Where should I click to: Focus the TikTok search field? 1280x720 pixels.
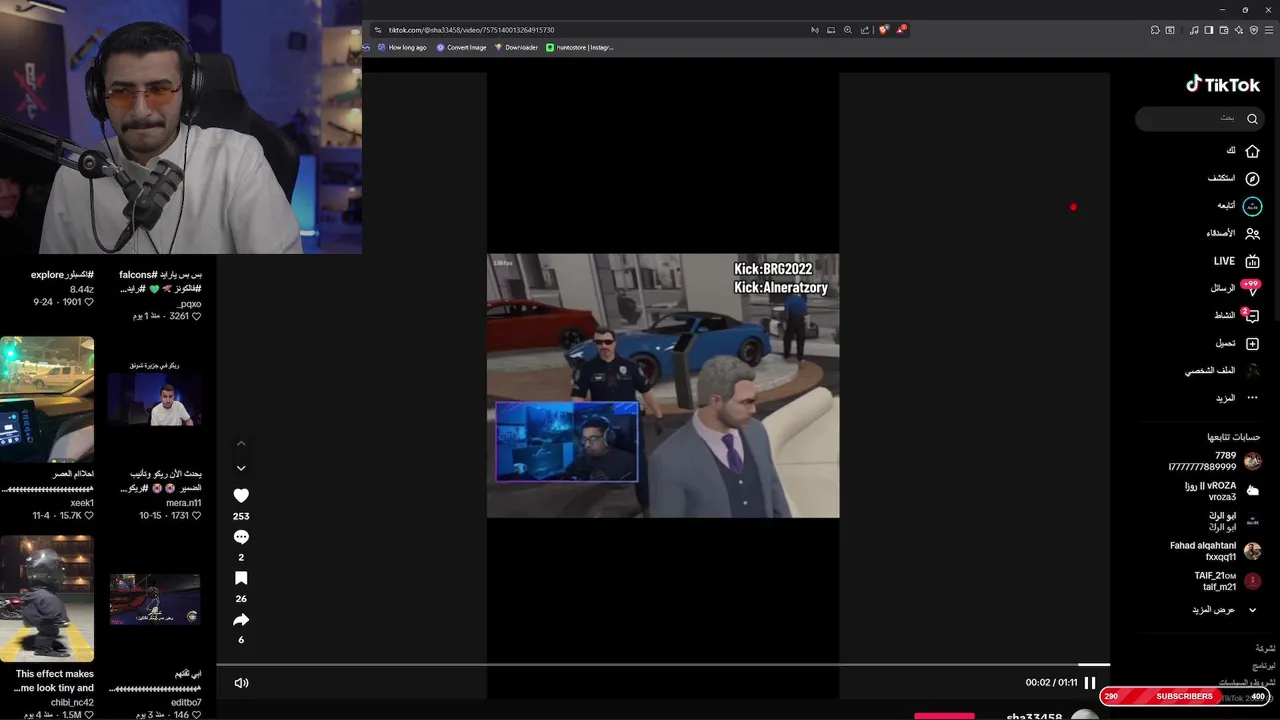[1199, 118]
